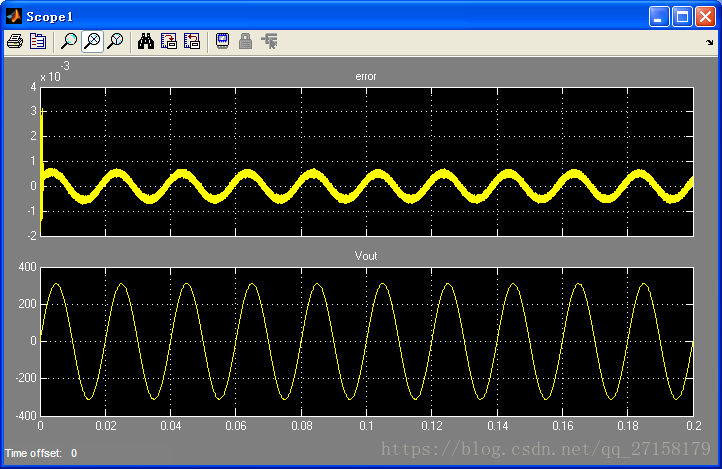Screen dimensions: 722x469
Task: Click the Scope1 title bar text
Action: coord(49,17)
